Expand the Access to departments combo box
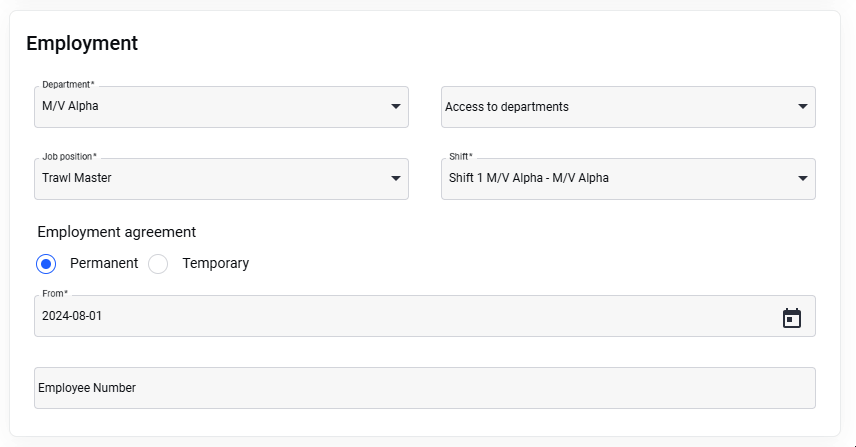 coord(610,107)
